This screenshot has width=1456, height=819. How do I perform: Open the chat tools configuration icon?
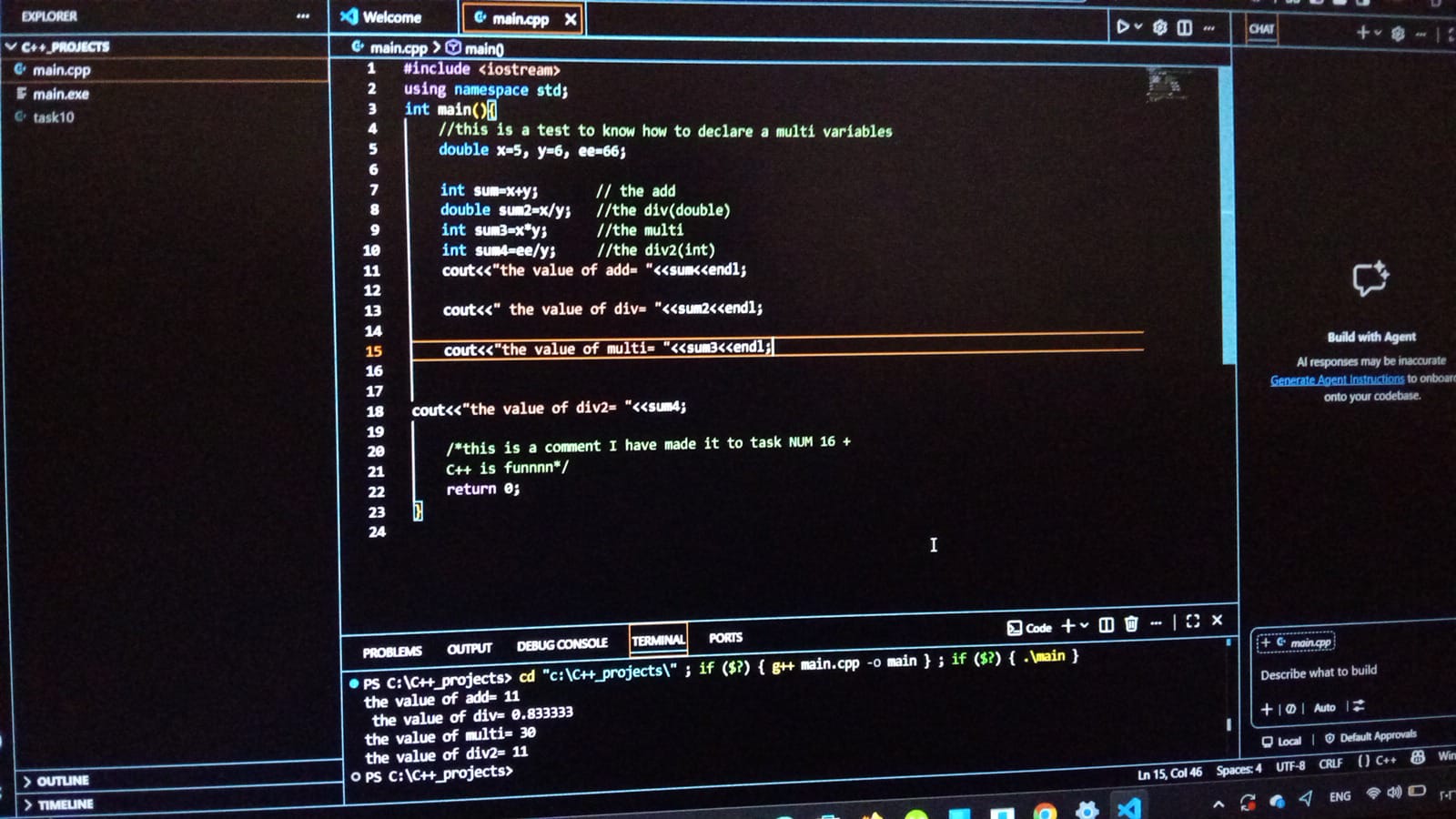pos(1359,705)
